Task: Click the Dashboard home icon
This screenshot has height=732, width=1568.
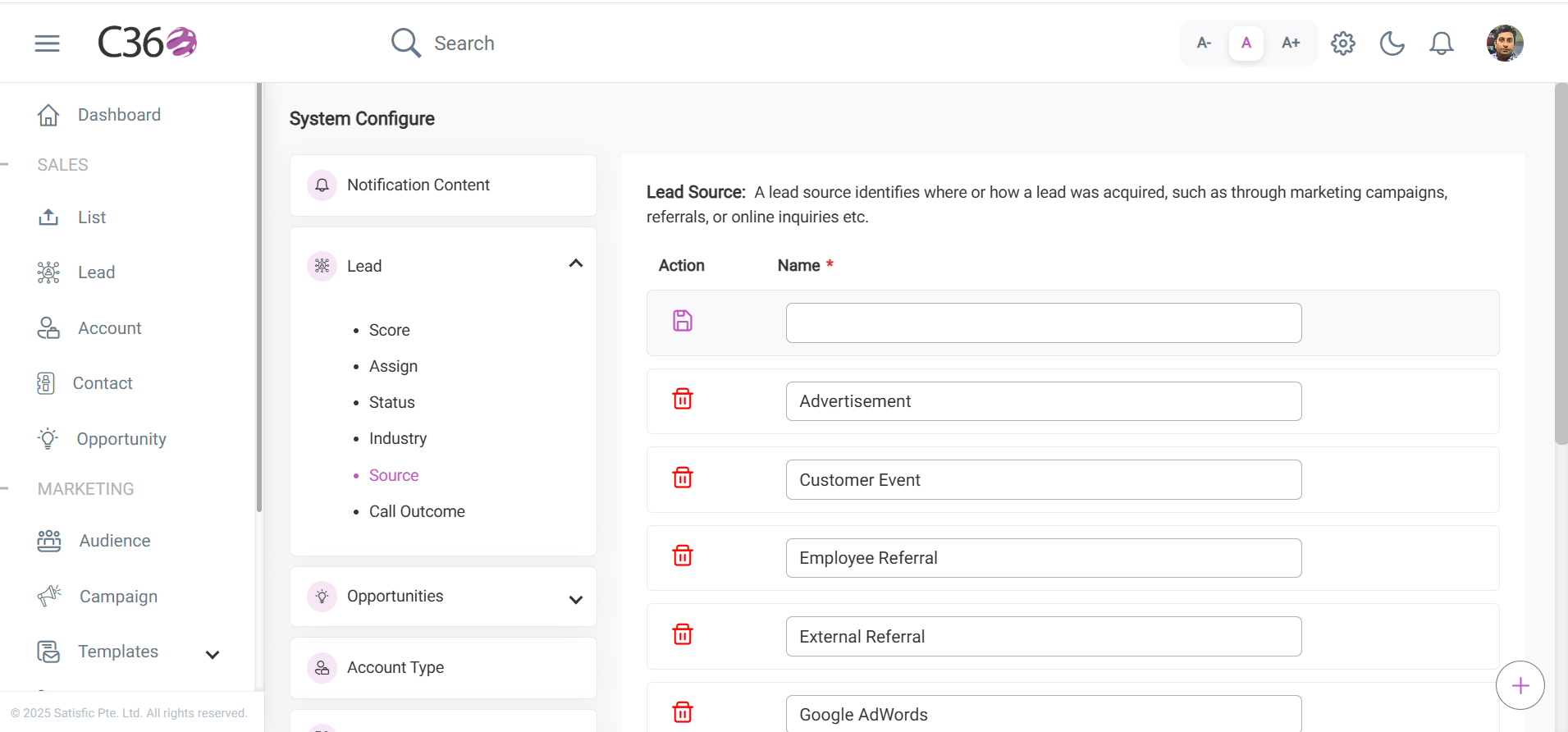Action: (x=48, y=115)
